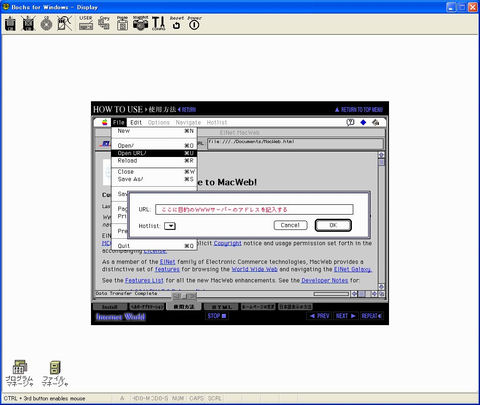Click the PREV button
The image size is (480, 405).
click(319, 316)
